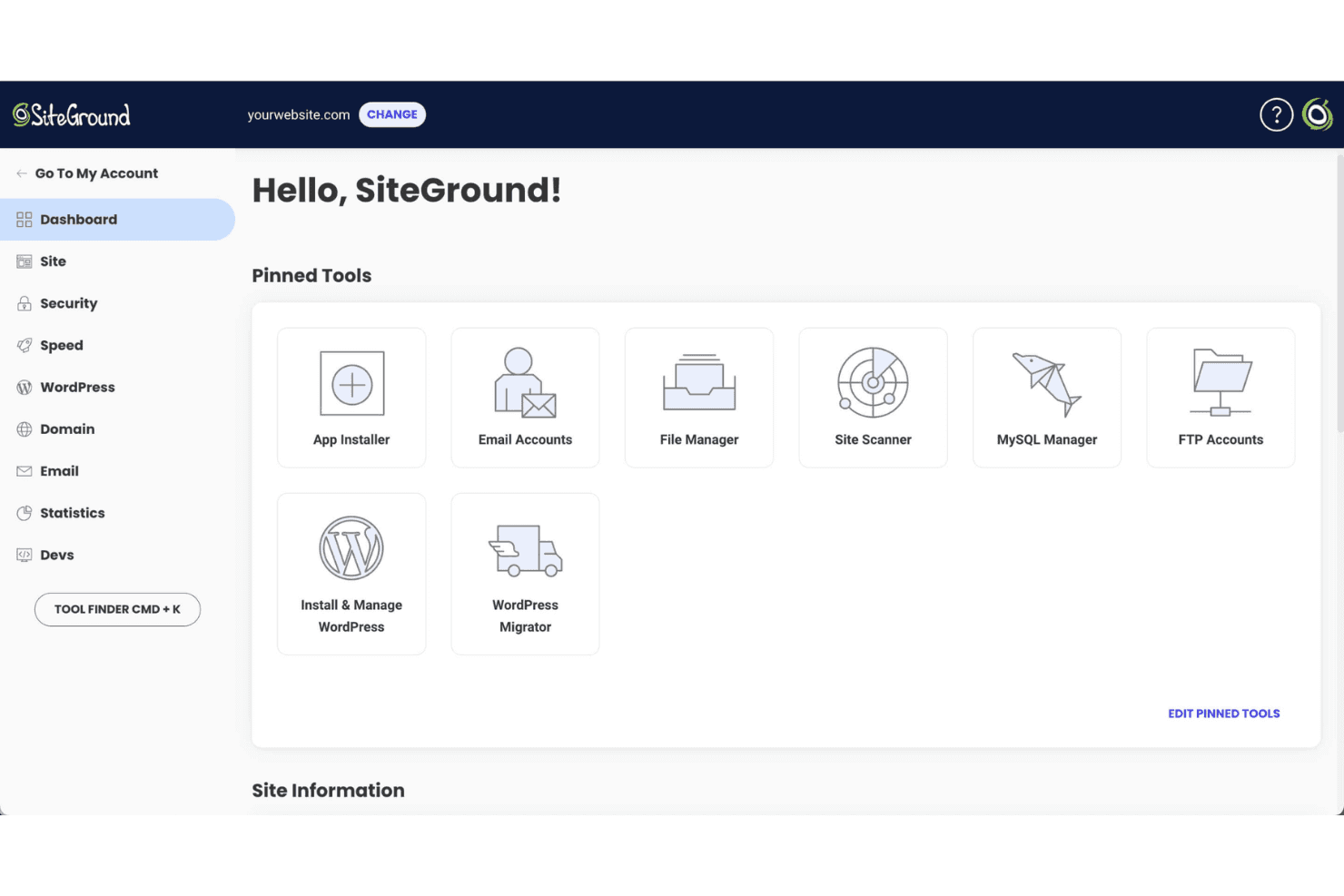Open the Tool Finder CMD + K button
This screenshot has width=1344, height=896.
pyautogui.click(x=117, y=609)
